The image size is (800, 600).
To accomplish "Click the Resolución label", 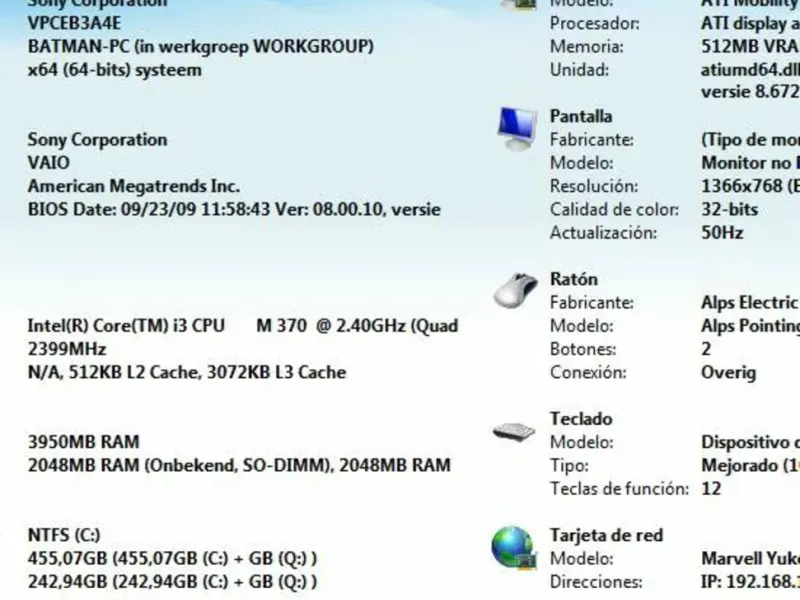I will tap(594, 186).
